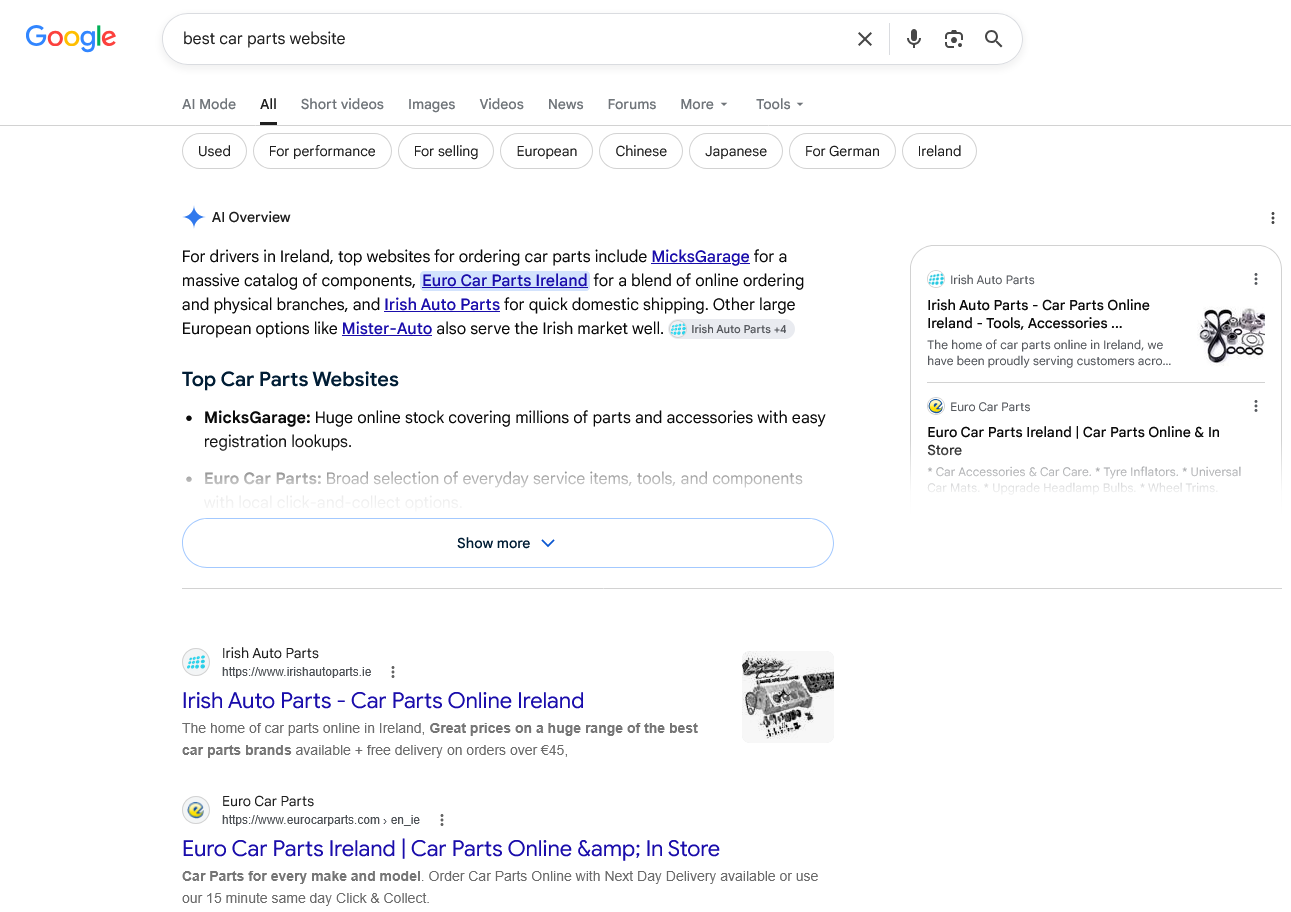Click Irish Auto Parts result favicon
The width and height of the screenshot is (1291, 912).
coord(196,662)
